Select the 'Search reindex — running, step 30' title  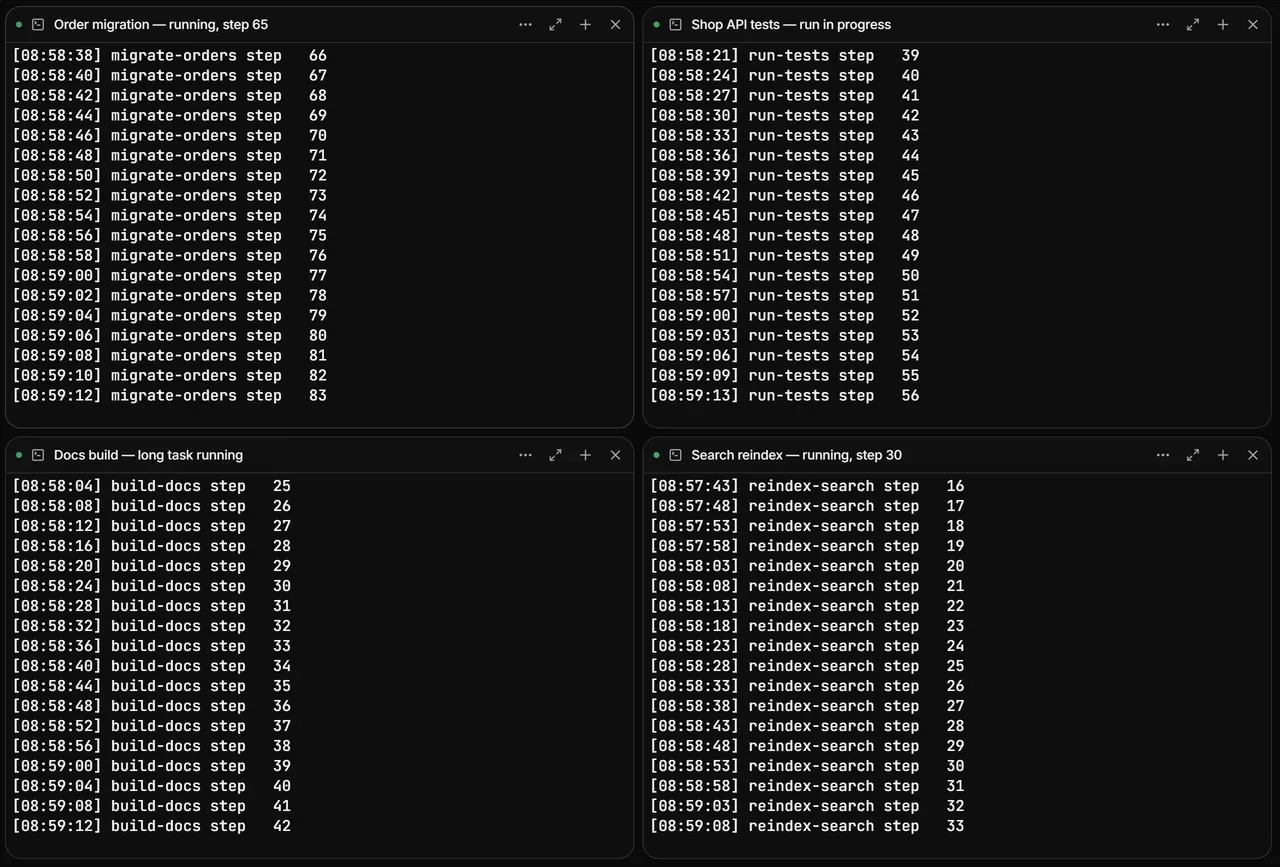[x=796, y=455]
